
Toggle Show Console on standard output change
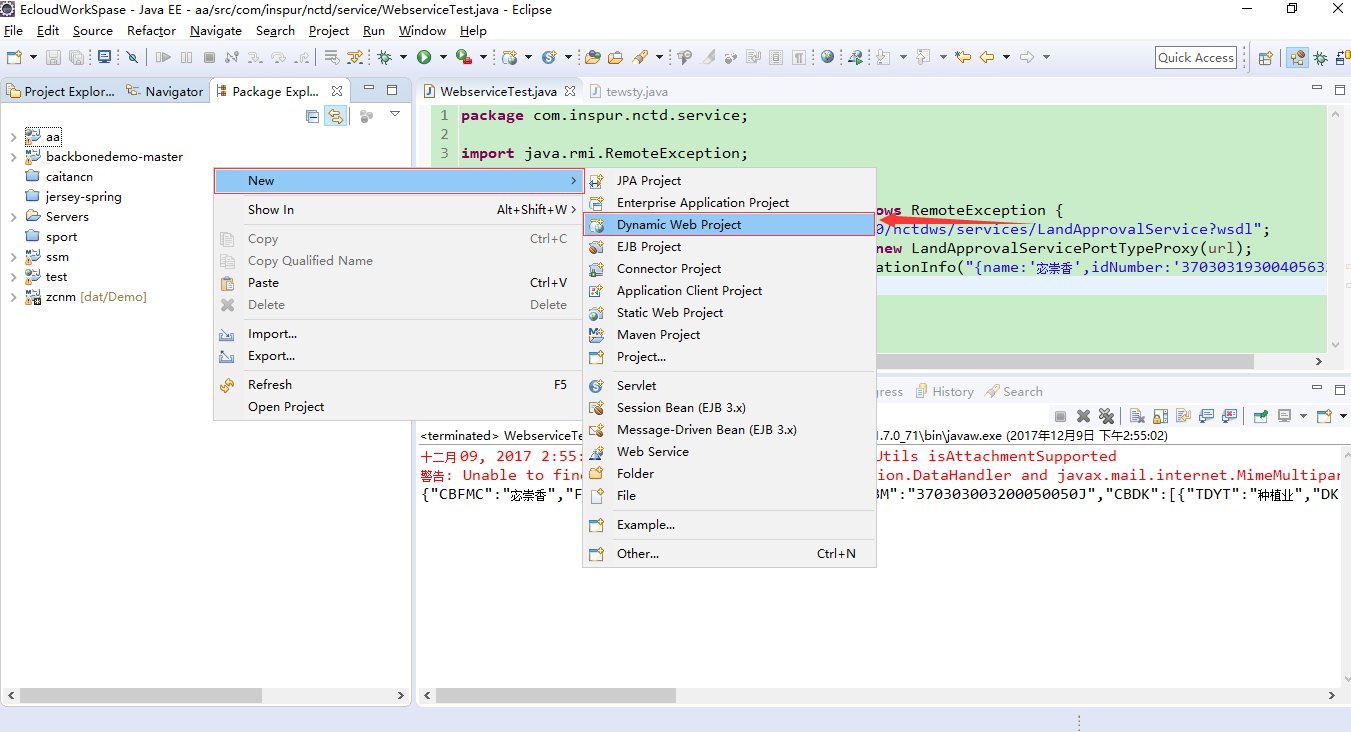point(1206,416)
